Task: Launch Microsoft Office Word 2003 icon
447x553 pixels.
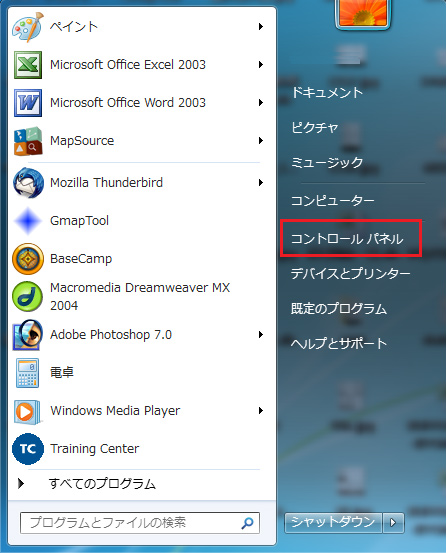Action: coord(28,103)
